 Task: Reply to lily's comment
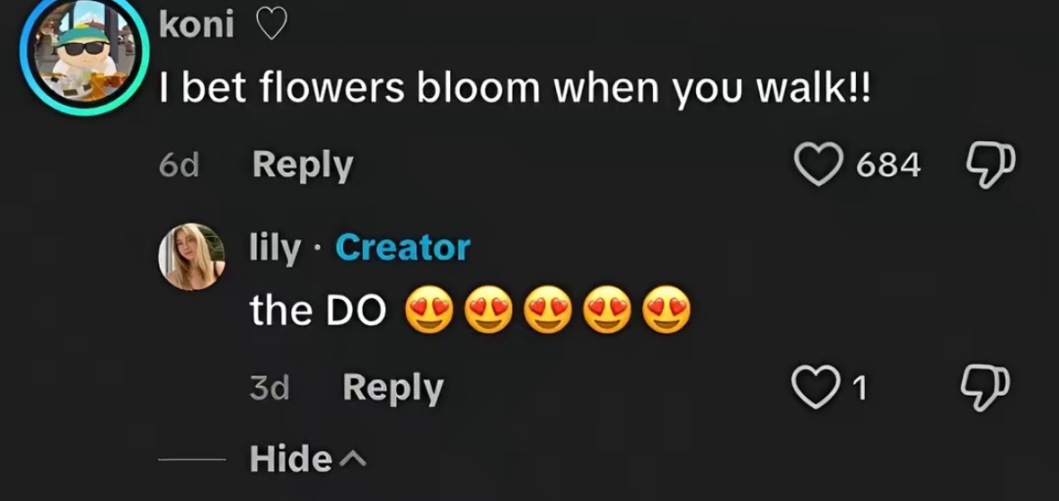[x=392, y=388]
